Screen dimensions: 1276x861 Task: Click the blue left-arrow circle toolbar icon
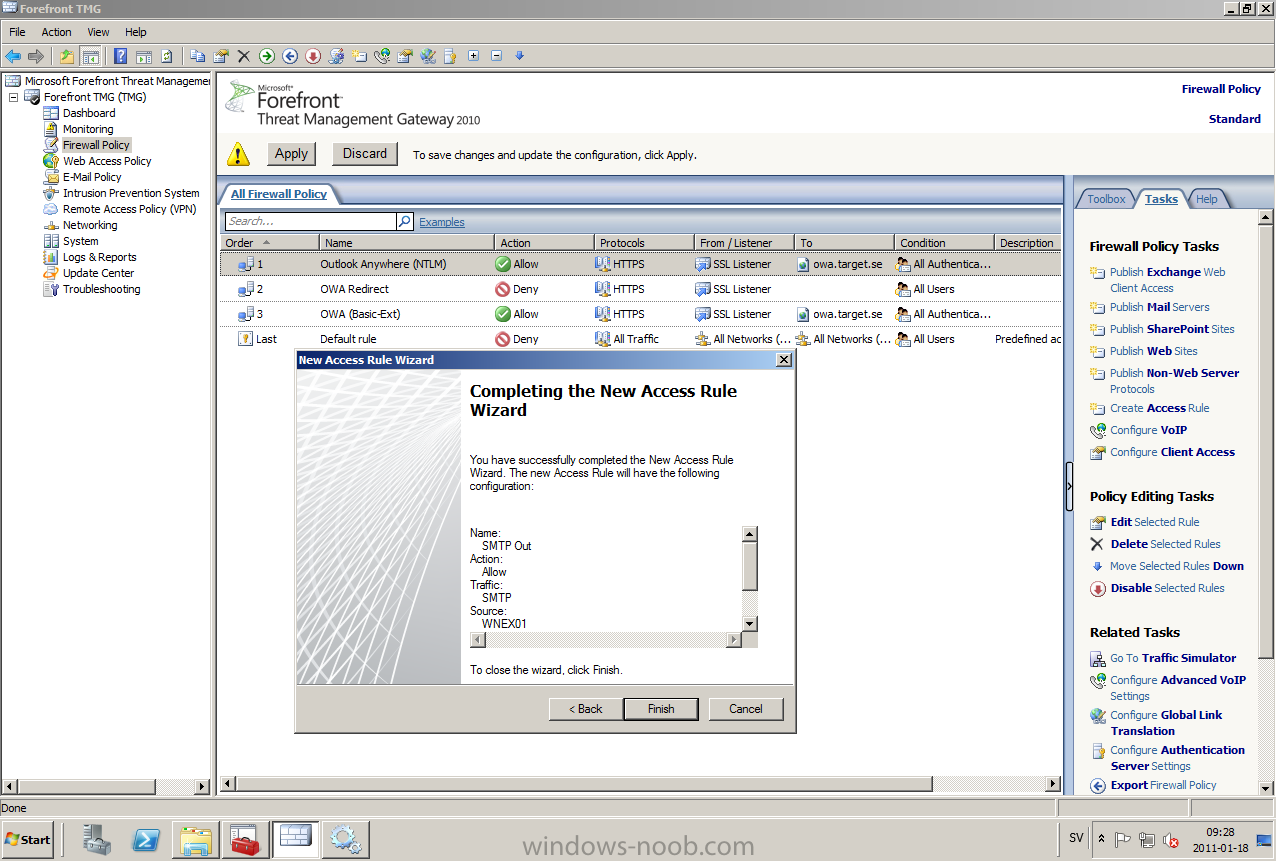click(290, 56)
